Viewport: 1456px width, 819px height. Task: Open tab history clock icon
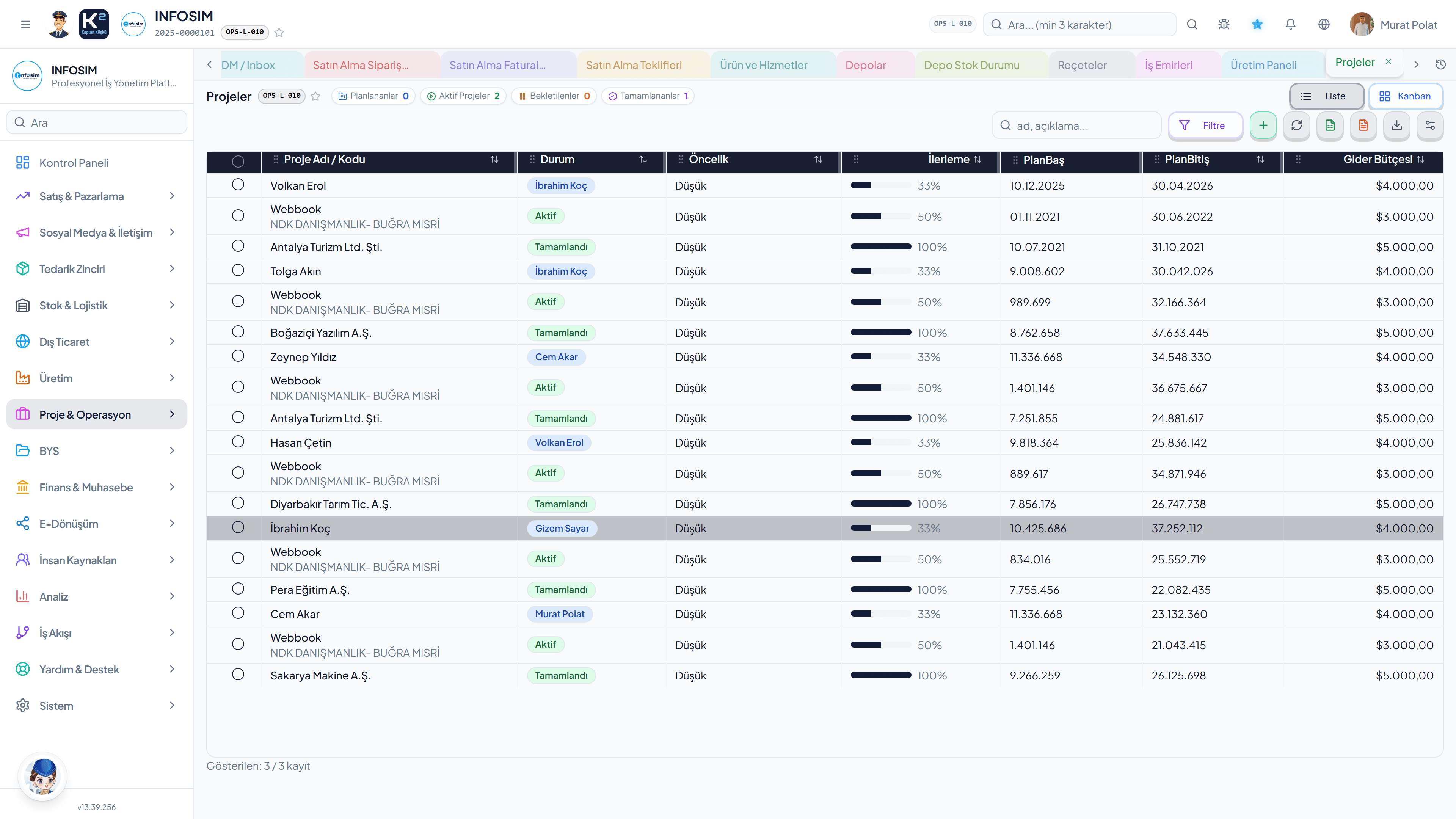pos(1440,64)
